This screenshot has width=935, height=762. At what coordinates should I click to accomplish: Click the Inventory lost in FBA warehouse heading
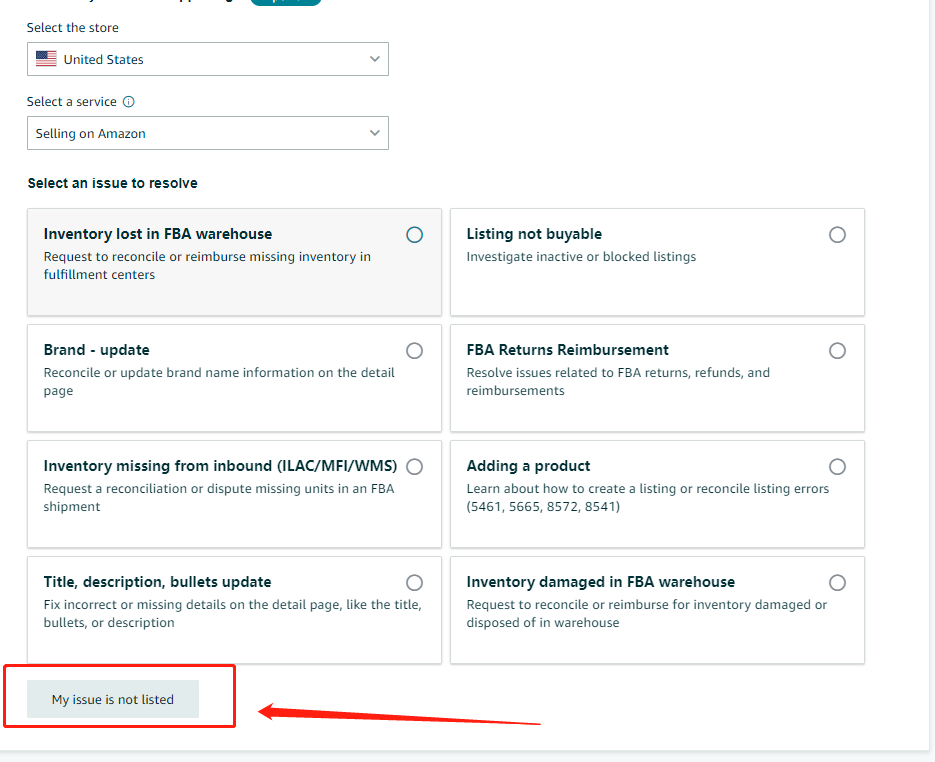[x=157, y=234]
